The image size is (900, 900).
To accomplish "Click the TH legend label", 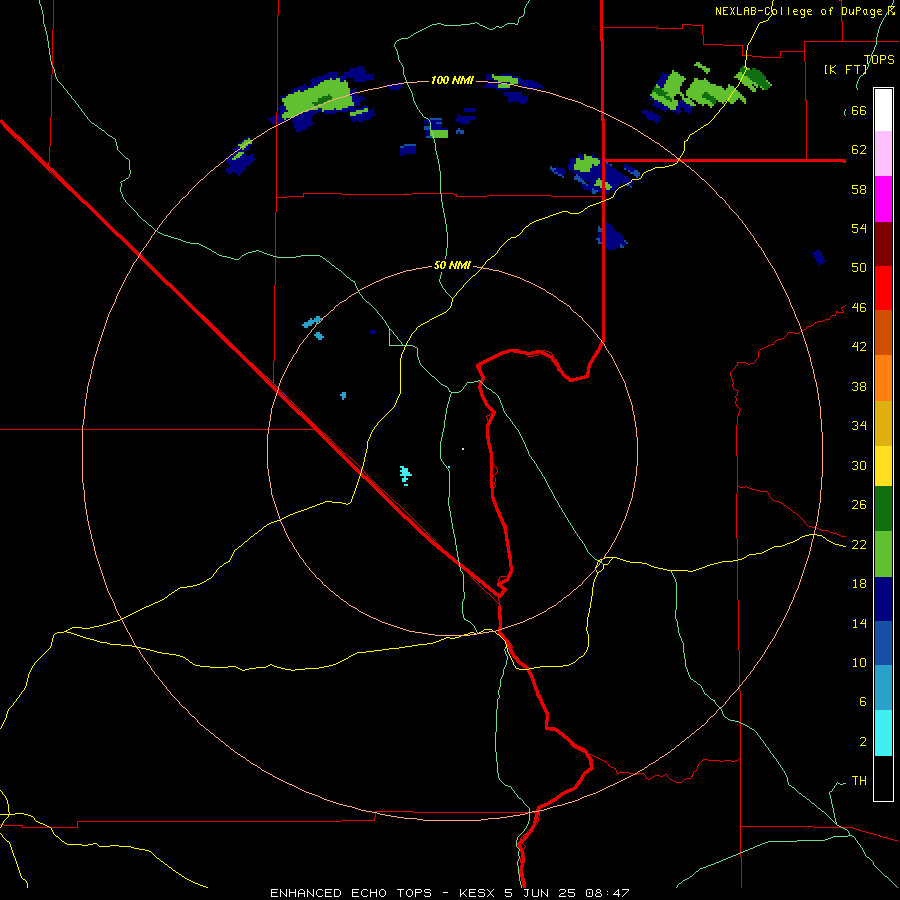I will click(x=859, y=781).
